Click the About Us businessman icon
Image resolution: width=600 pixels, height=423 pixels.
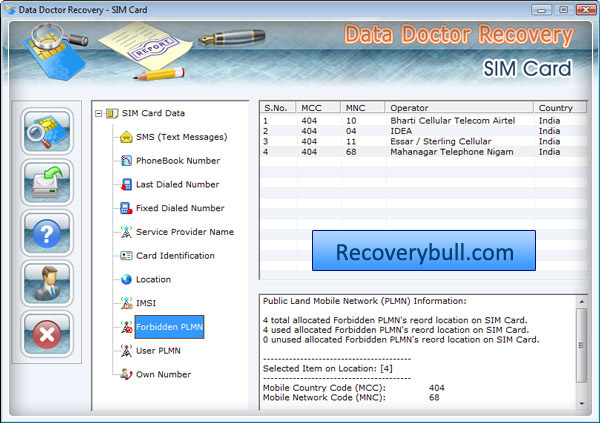tap(47, 283)
